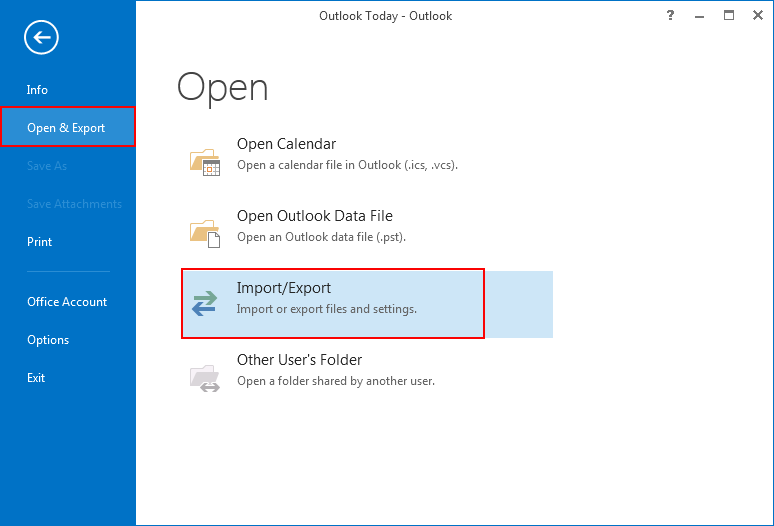
Task: Select Open & Export in the sidebar
Action: point(68,127)
